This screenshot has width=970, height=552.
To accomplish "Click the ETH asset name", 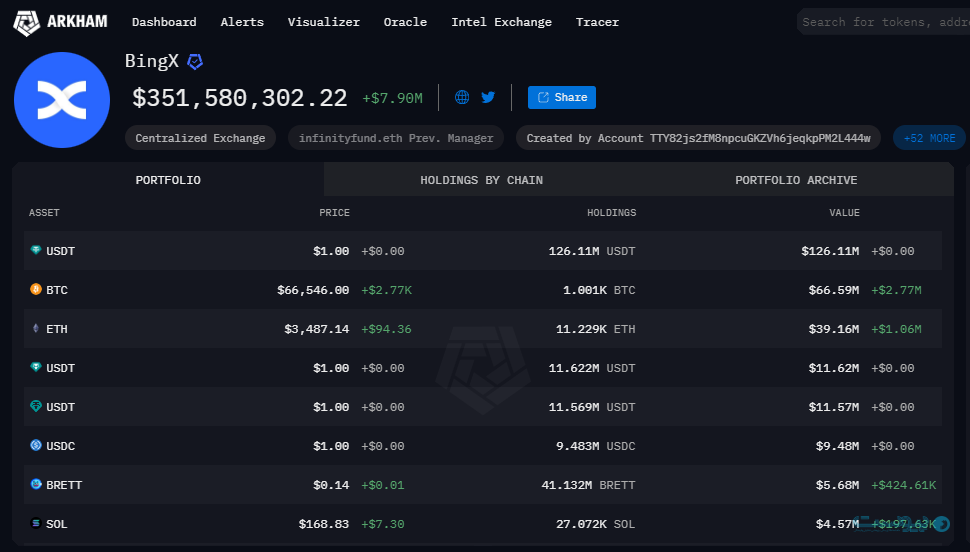I will (x=57, y=329).
